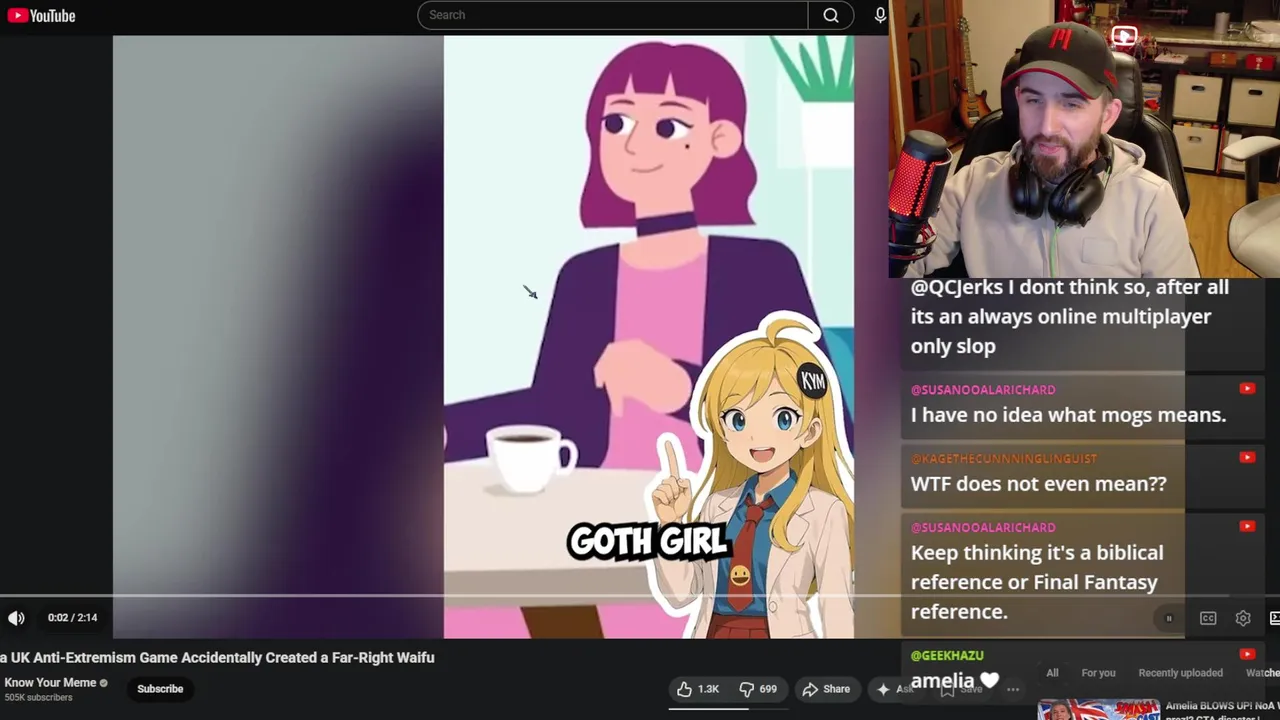The image size is (1280, 720).
Task: Click the YouTube badge beside the @GEEKHAZU message
Action: (1247, 655)
